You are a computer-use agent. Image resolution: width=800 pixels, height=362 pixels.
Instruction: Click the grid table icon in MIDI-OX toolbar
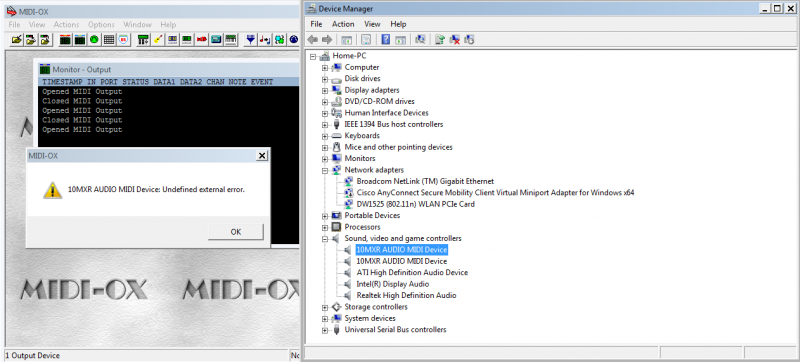point(109,39)
